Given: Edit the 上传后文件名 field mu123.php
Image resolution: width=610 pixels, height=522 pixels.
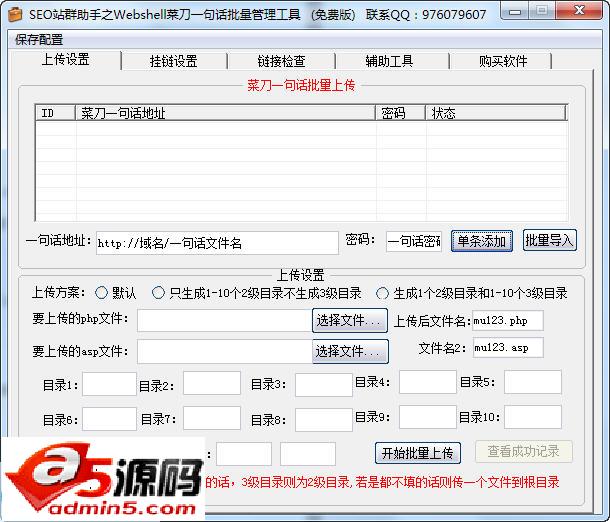Looking at the screenshot, I should tap(508, 321).
